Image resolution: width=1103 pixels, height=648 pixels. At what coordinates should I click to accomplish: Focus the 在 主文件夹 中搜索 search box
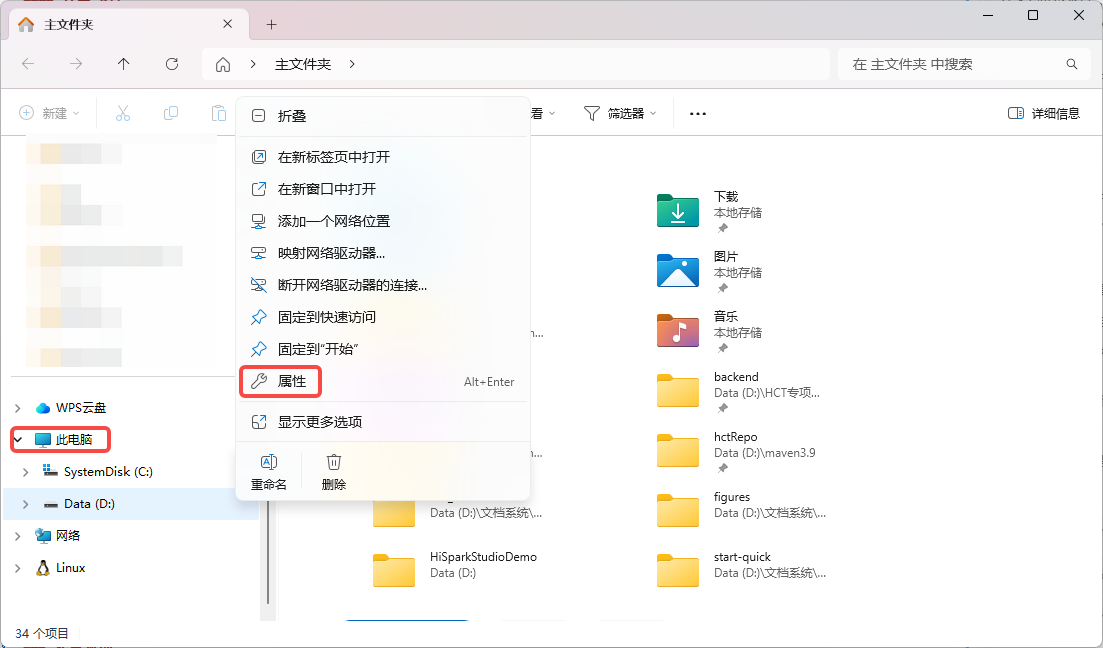pos(964,64)
